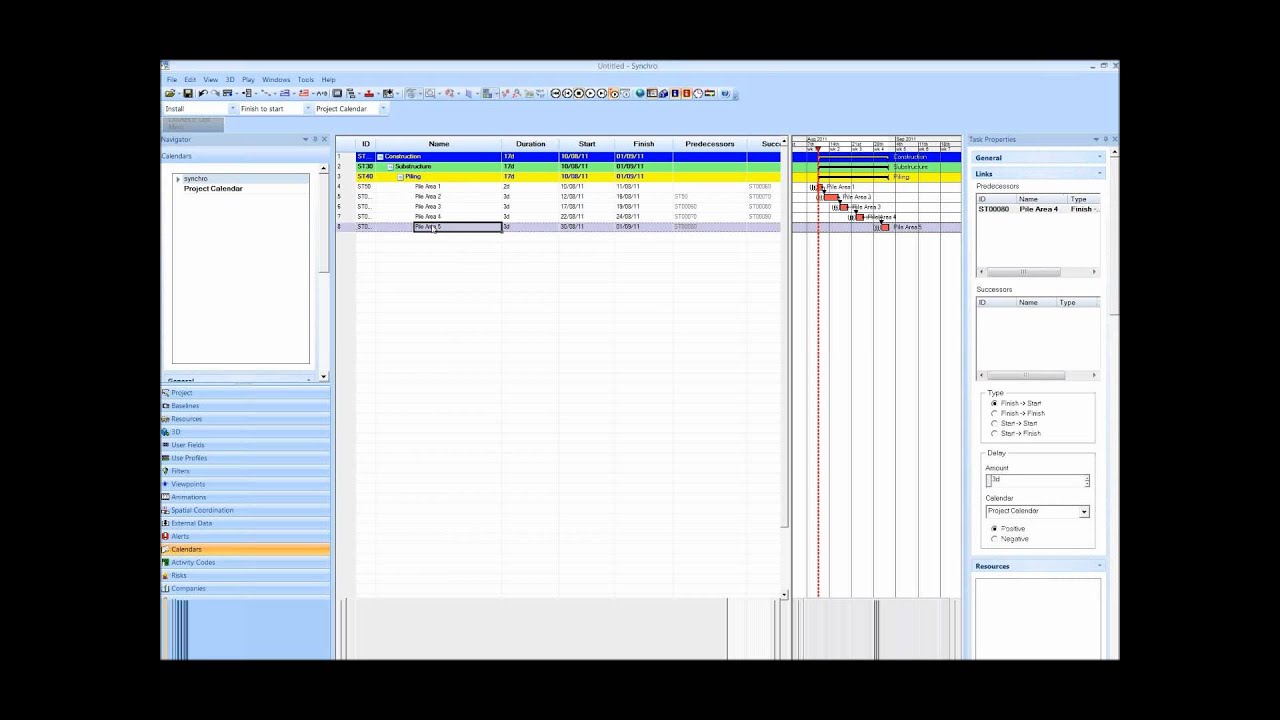Viewport: 1280px width, 720px height.
Task: Open Spatial Coordination section in Navigator
Action: click(245, 510)
